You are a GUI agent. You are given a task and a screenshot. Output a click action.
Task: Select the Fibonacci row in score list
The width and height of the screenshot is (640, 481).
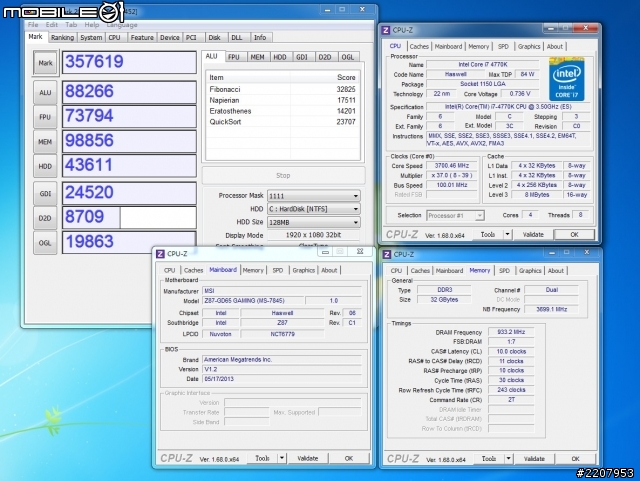(282, 89)
